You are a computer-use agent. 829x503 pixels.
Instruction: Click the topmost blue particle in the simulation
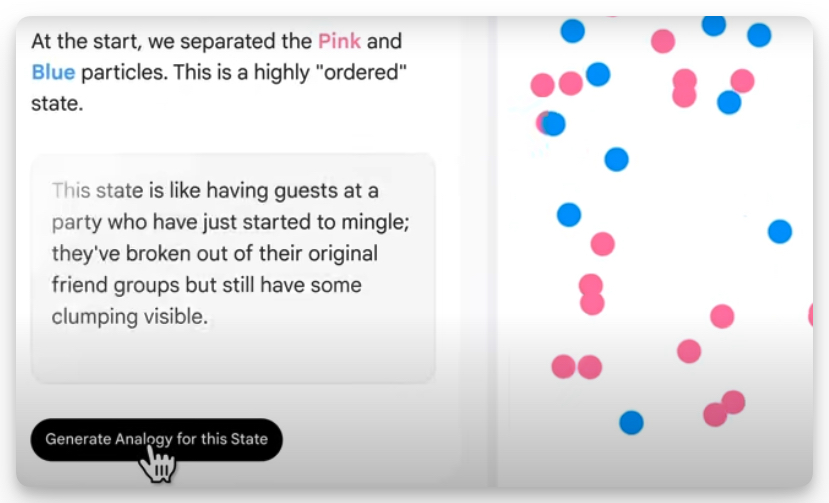coord(713,24)
